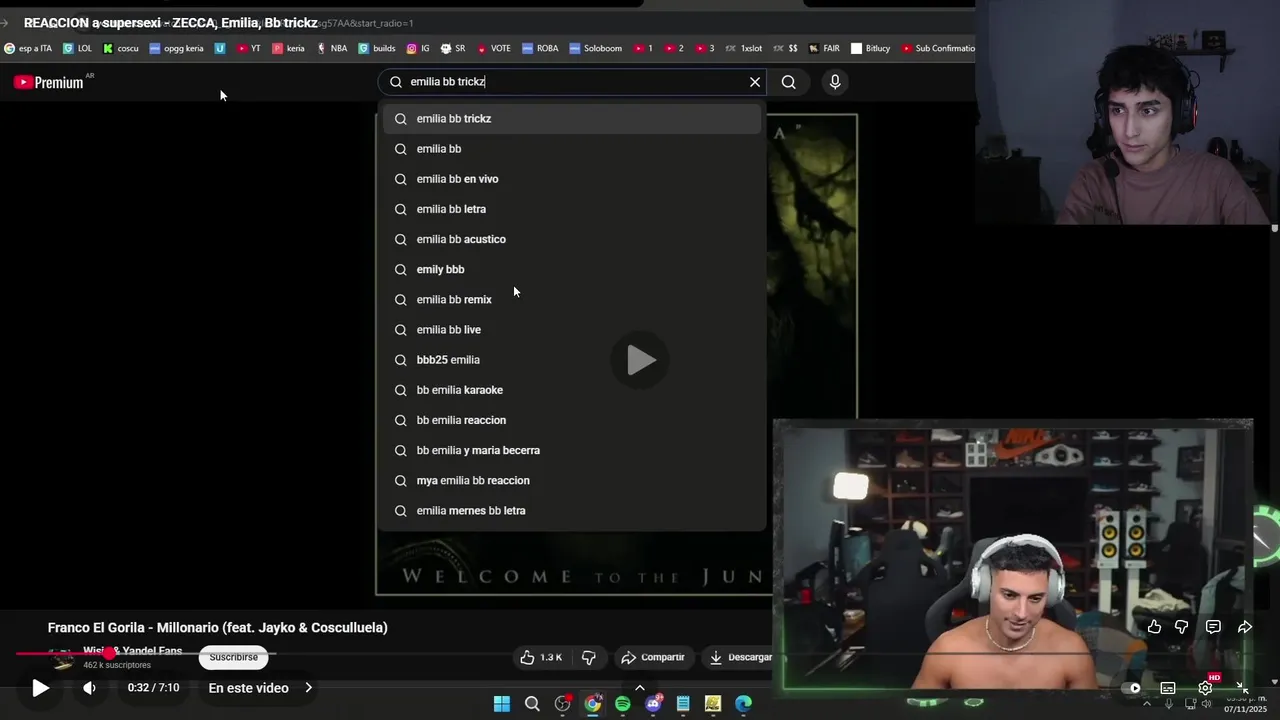1280x720 pixels.
Task: Click video title 'Franco El Gorila - Millonario'
Action: point(217,628)
